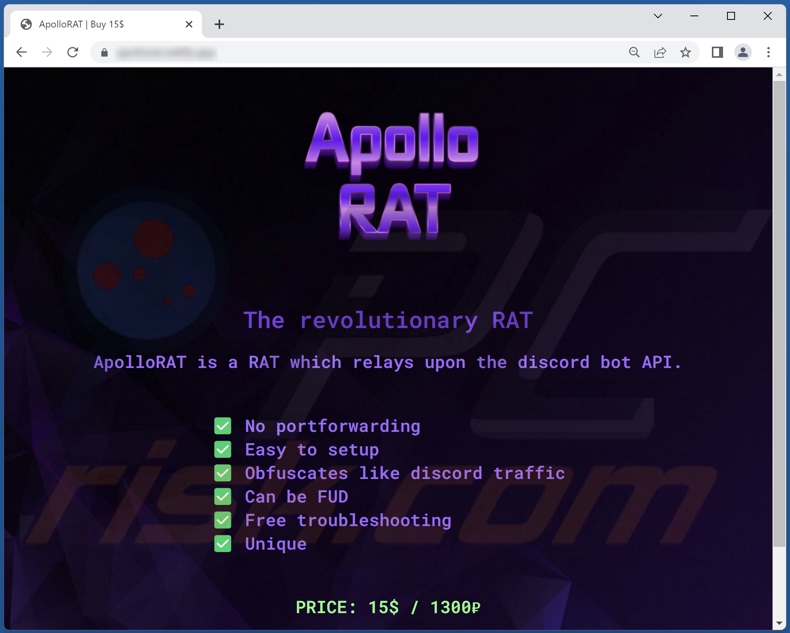Toggle the browser side panel
Viewport: 790px width, 633px height.
pos(717,52)
